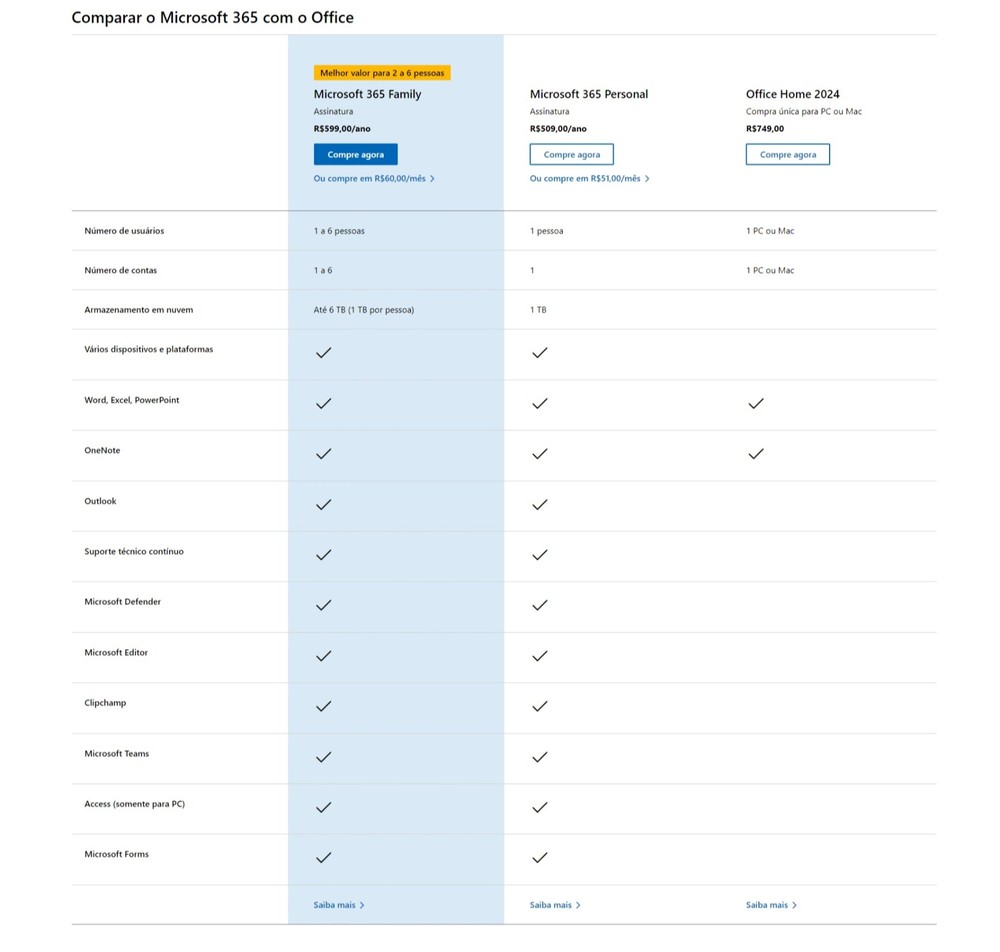Click the Family checkmark for Microsoft Defender
1000x952 pixels.
(323, 605)
